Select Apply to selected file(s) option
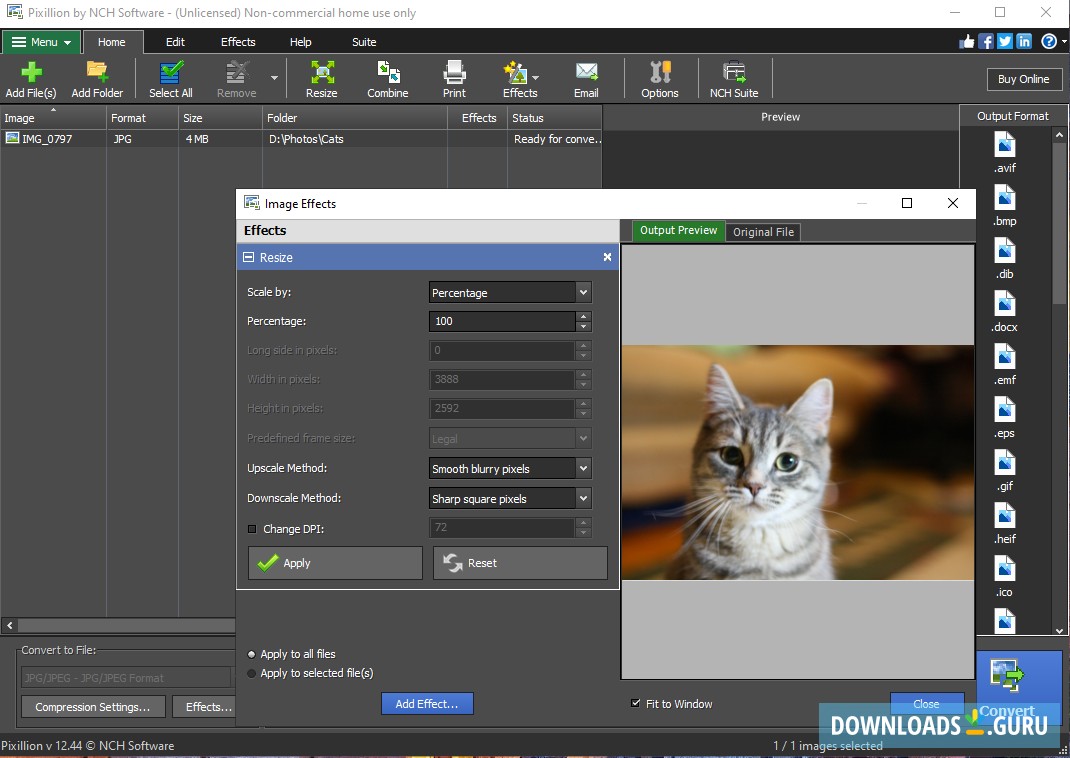 point(252,674)
